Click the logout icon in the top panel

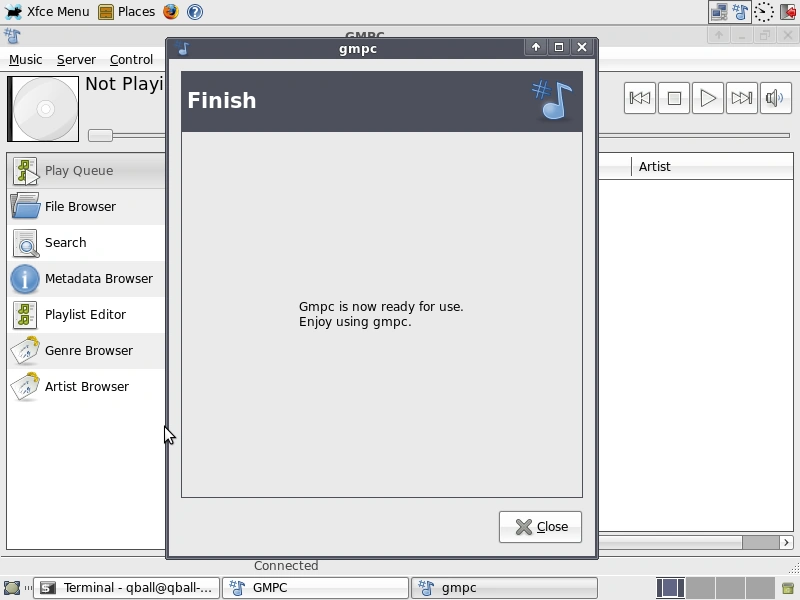(x=788, y=12)
